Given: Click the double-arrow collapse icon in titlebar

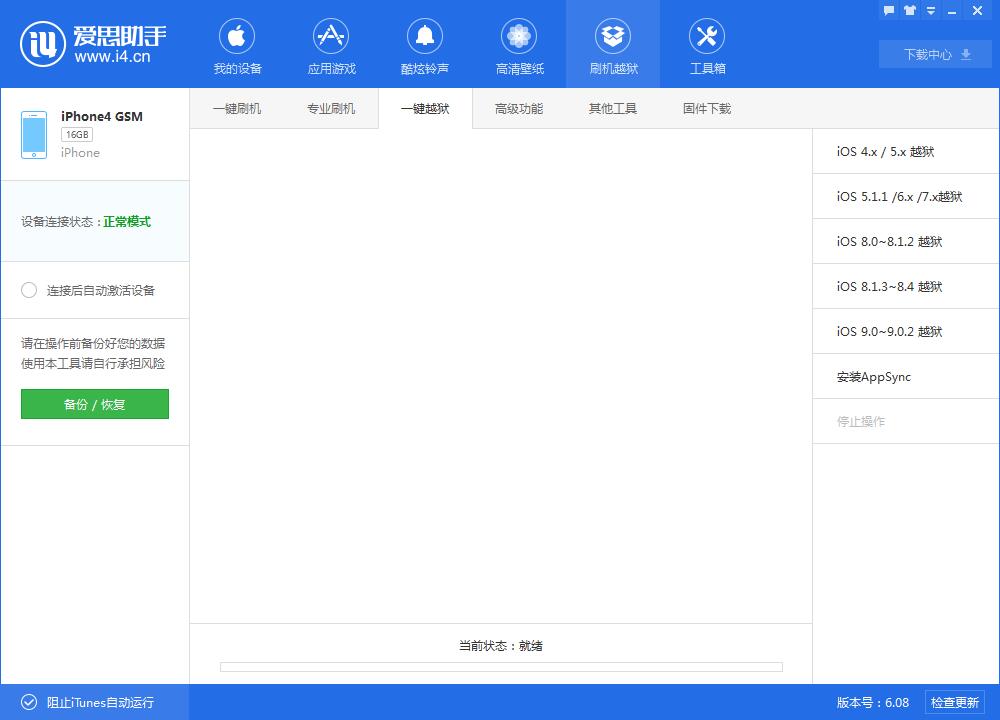Looking at the screenshot, I should coord(930,10).
